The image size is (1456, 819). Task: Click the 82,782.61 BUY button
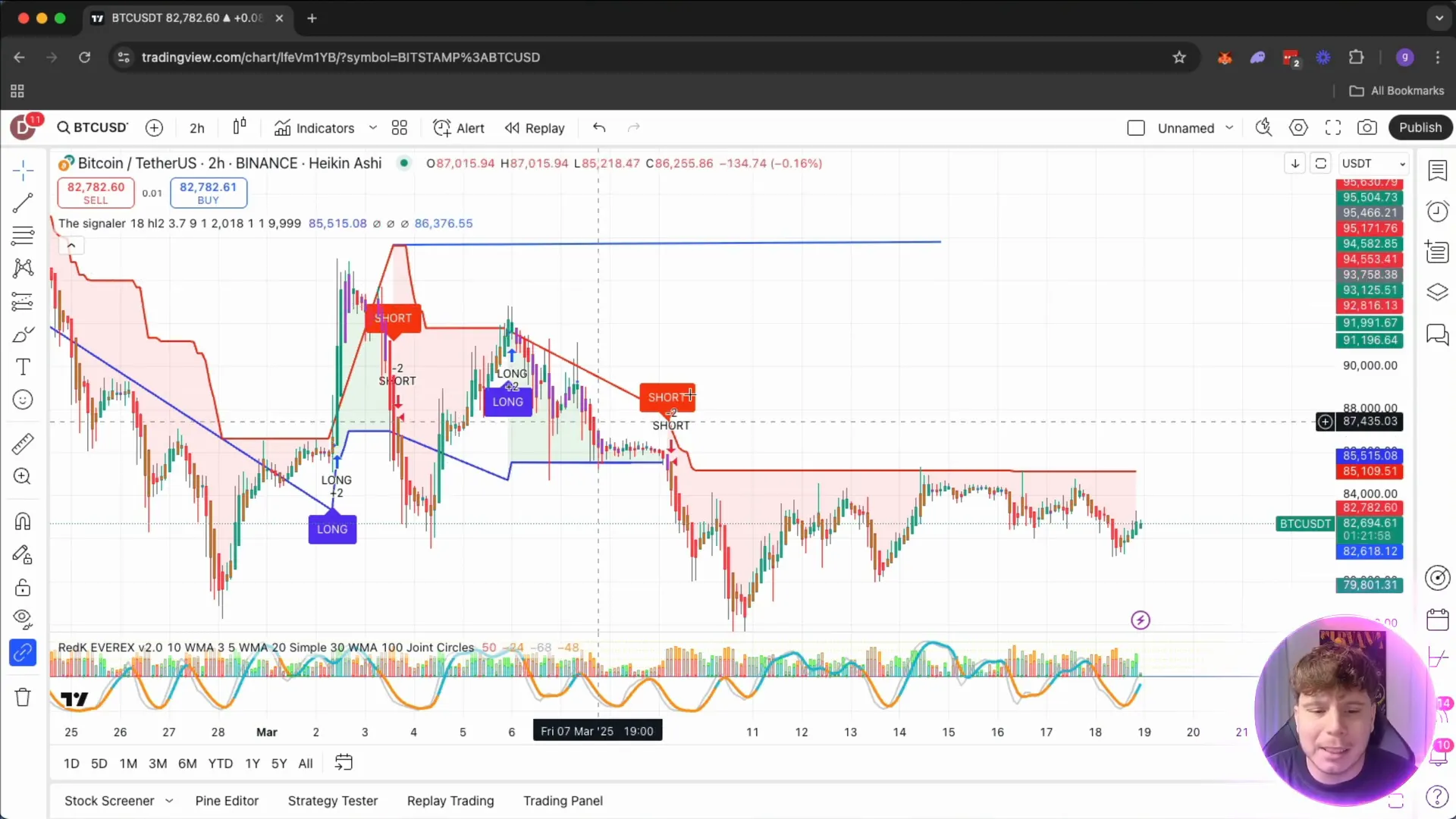(x=208, y=193)
